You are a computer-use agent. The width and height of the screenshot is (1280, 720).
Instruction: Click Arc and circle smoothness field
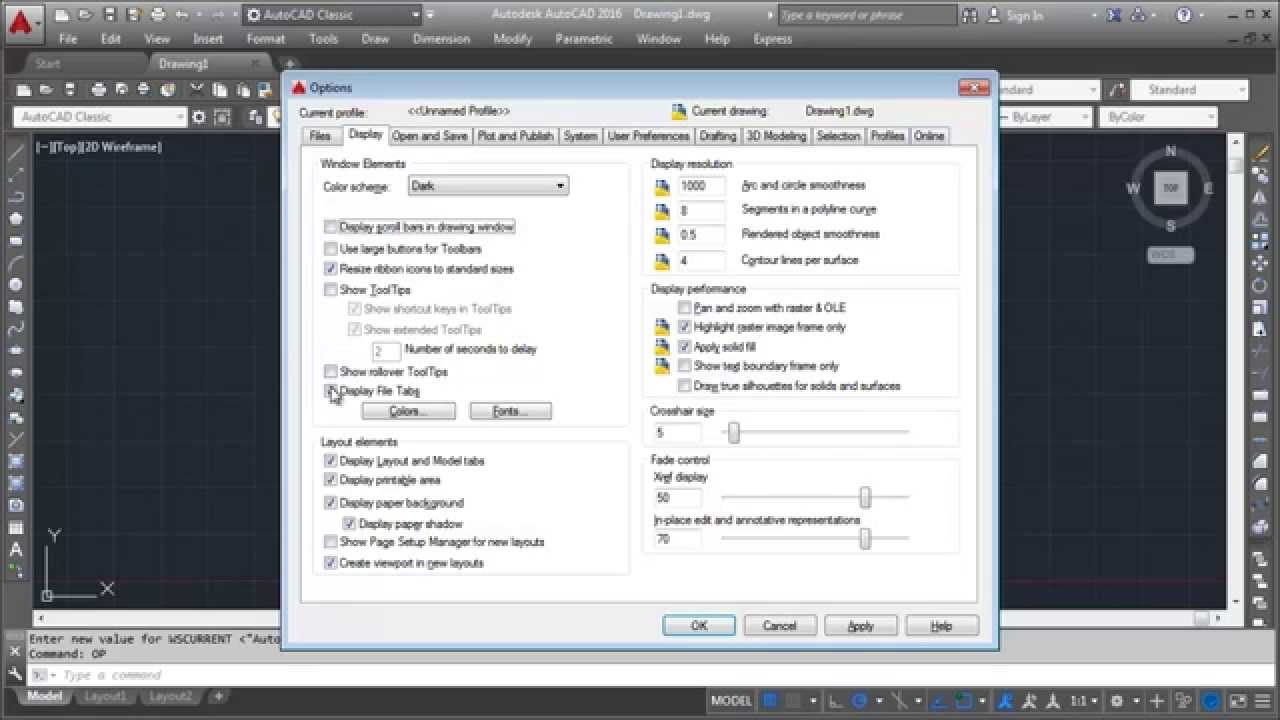point(701,186)
